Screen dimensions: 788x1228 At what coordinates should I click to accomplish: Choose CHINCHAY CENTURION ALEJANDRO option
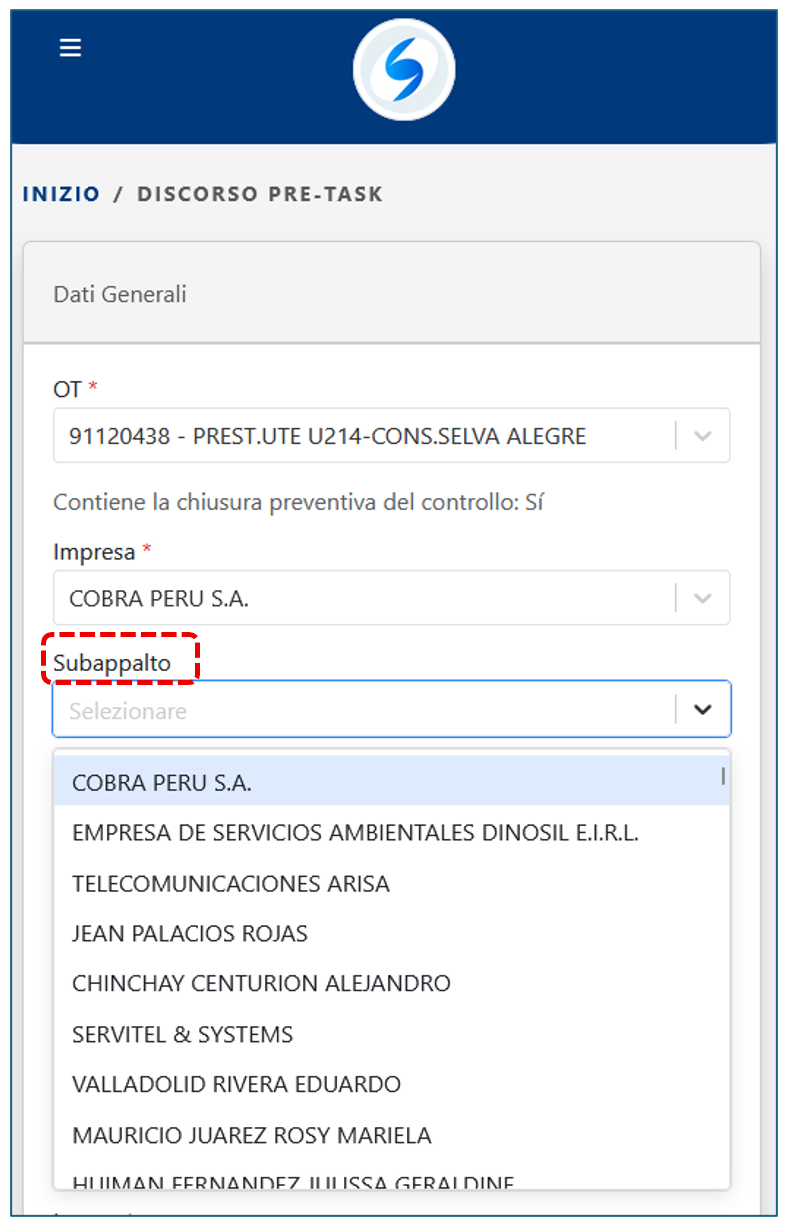(261, 983)
